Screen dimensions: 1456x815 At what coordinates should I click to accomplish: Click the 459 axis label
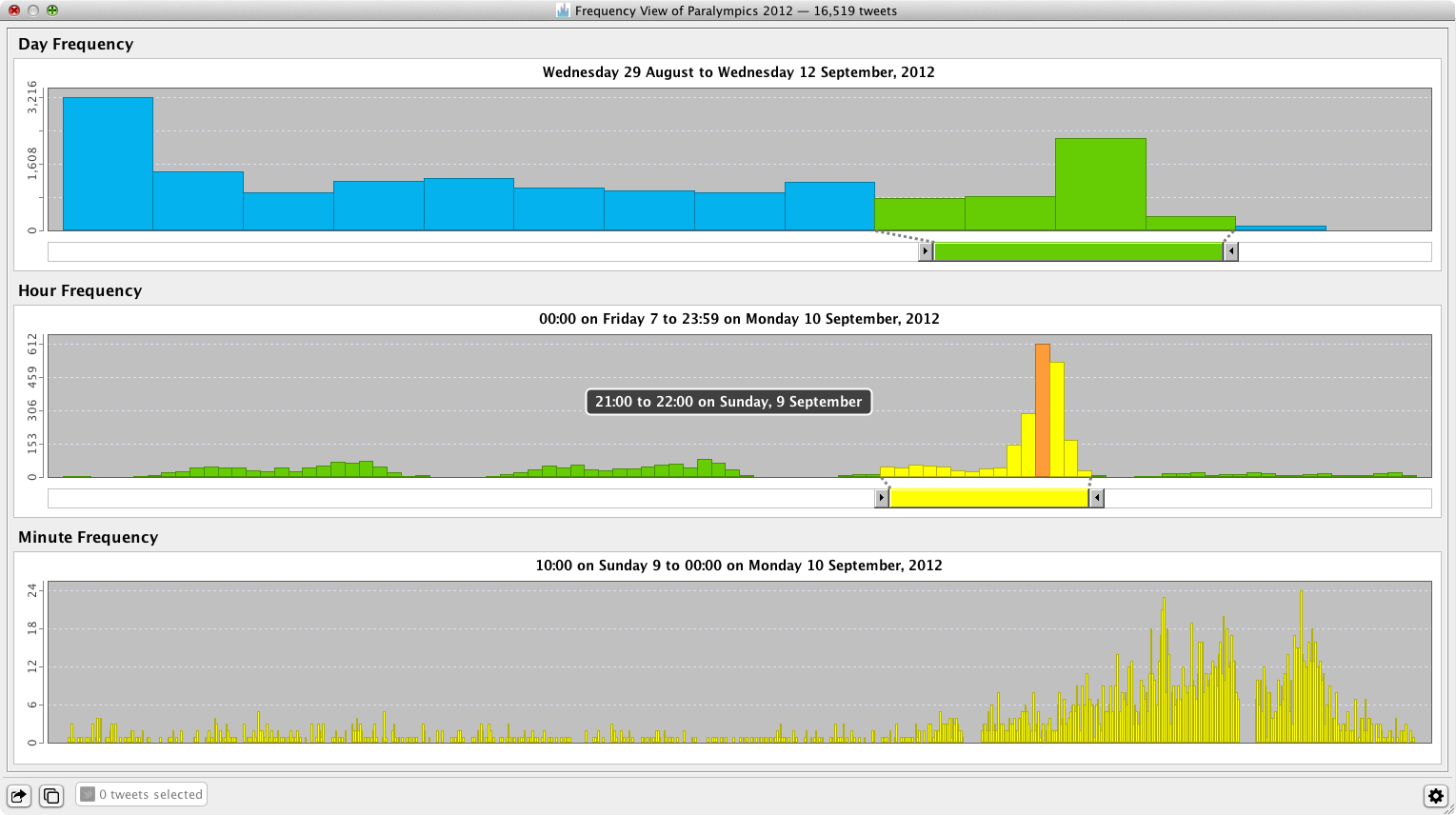click(32, 377)
